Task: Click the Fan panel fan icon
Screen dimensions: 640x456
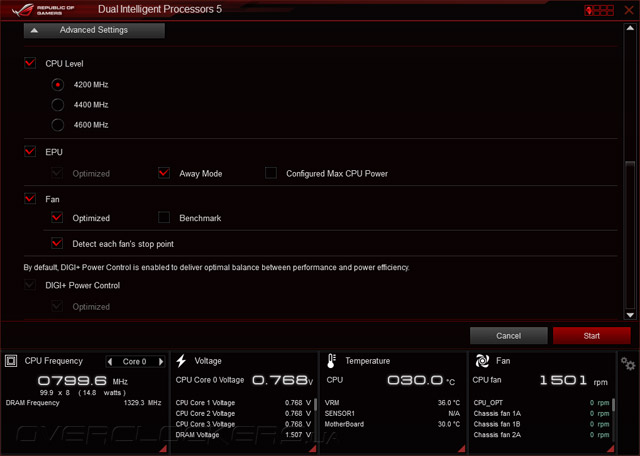Action: click(x=482, y=361)
